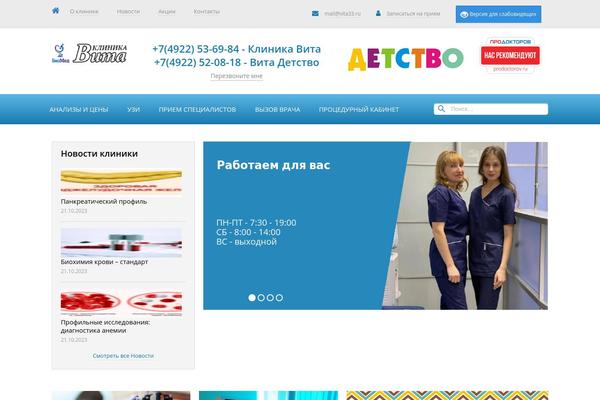Click Новости клиники heading
This screenshot has width=600, height=400.
click(99, 153)
